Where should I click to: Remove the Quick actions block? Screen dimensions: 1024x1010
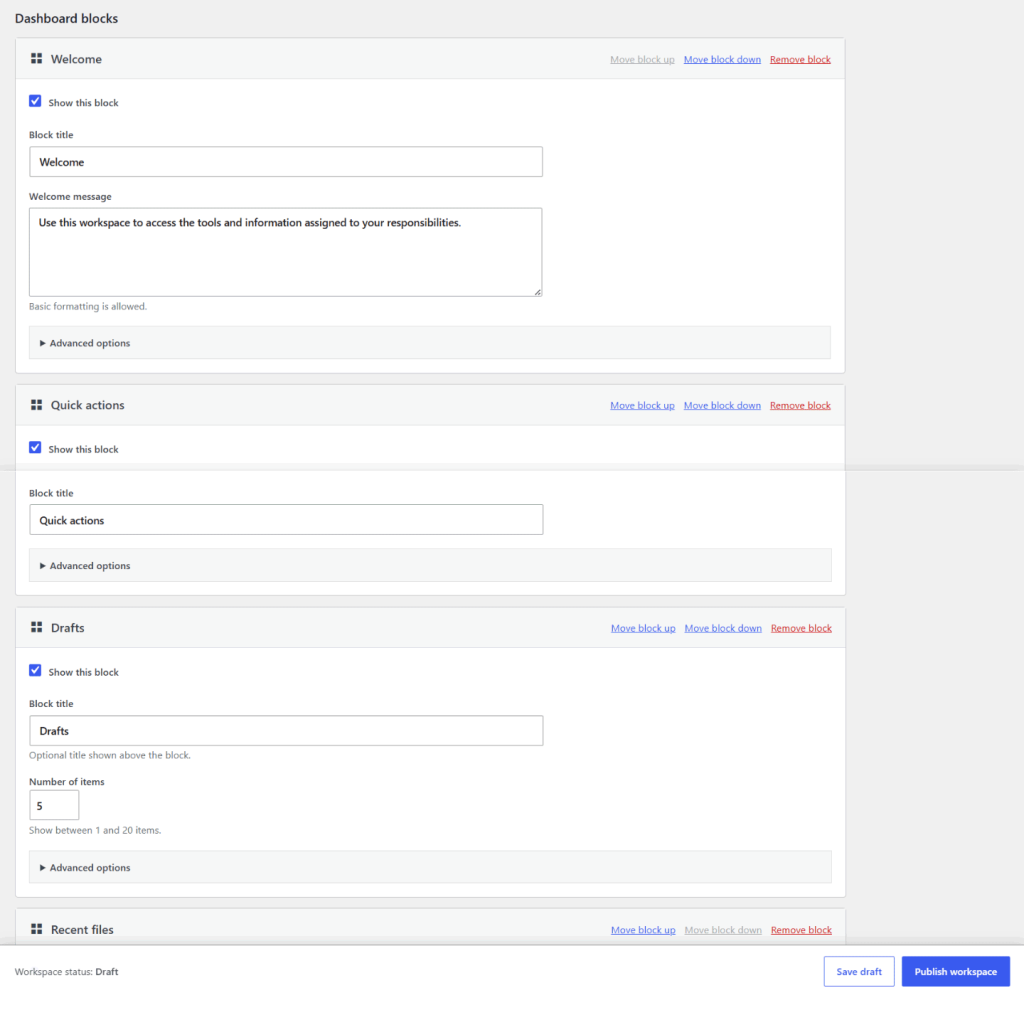[x=800, y=405]
